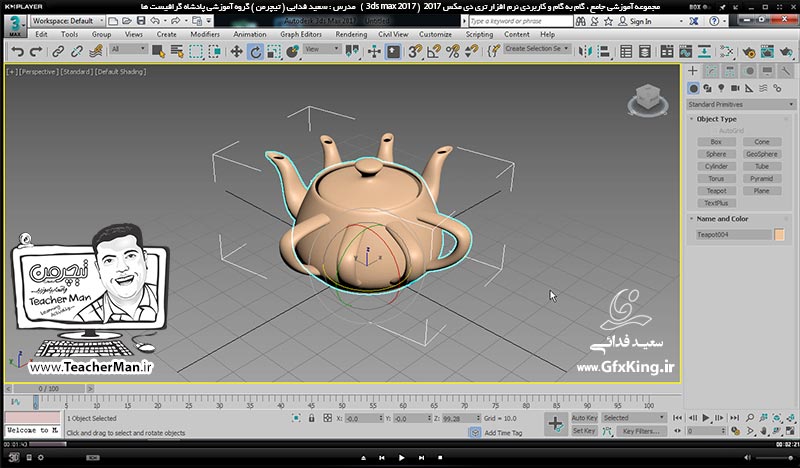Click the search keyword input field
The height and width of the screenshot is (468, 800).
click(x=521, y=21)
